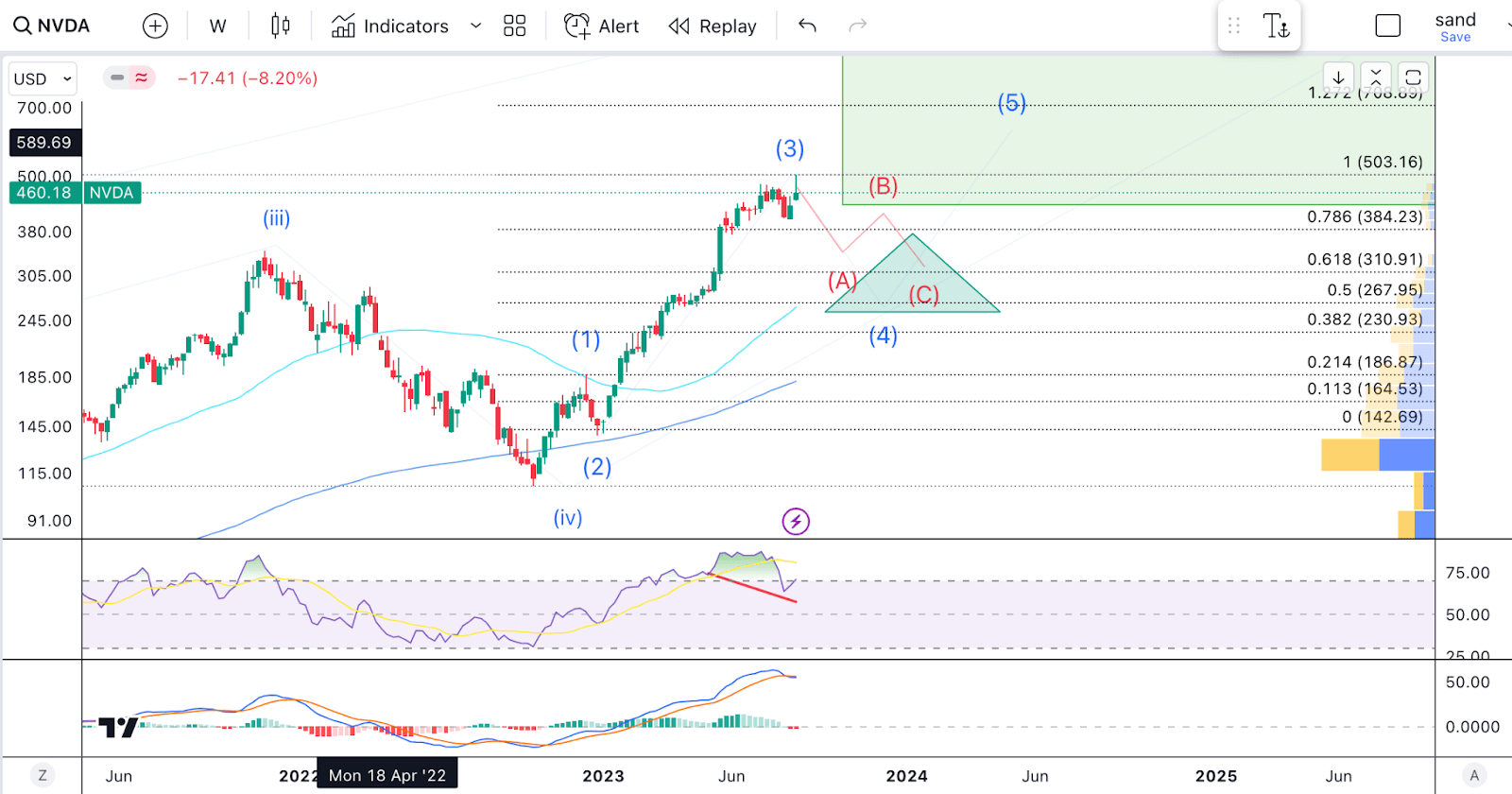1512x794 pixels.
Task: Select the blue (iii) wave label
Action: pyautogui.click(x=277, y=219)
